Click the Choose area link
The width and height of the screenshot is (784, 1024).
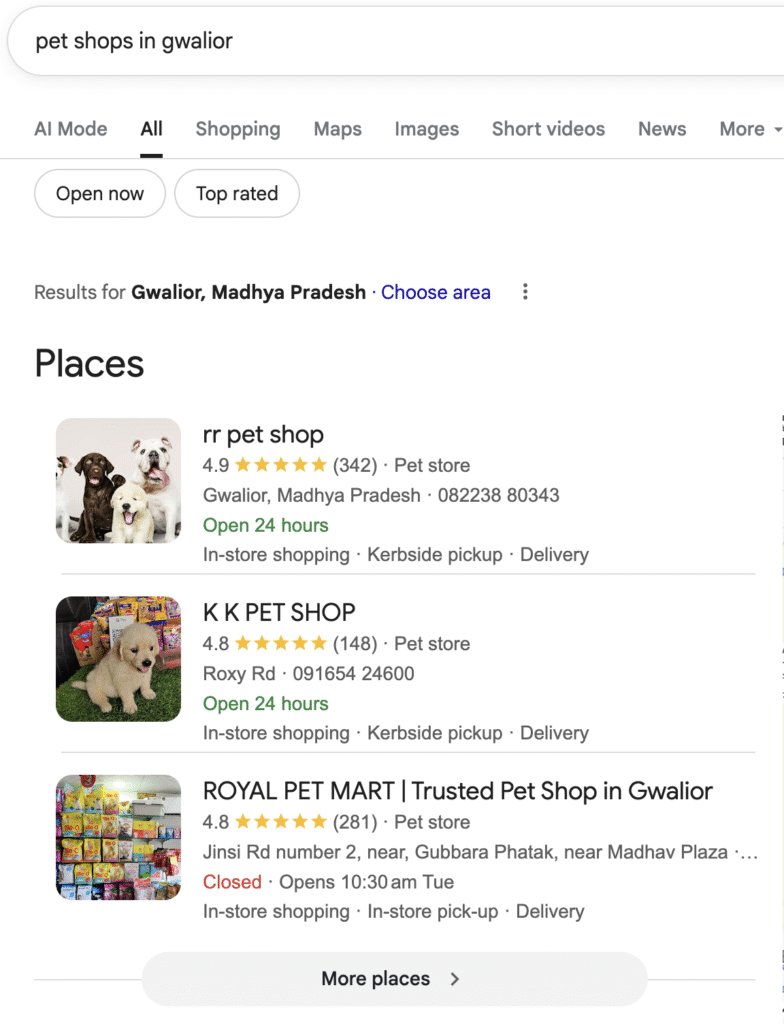436,292
